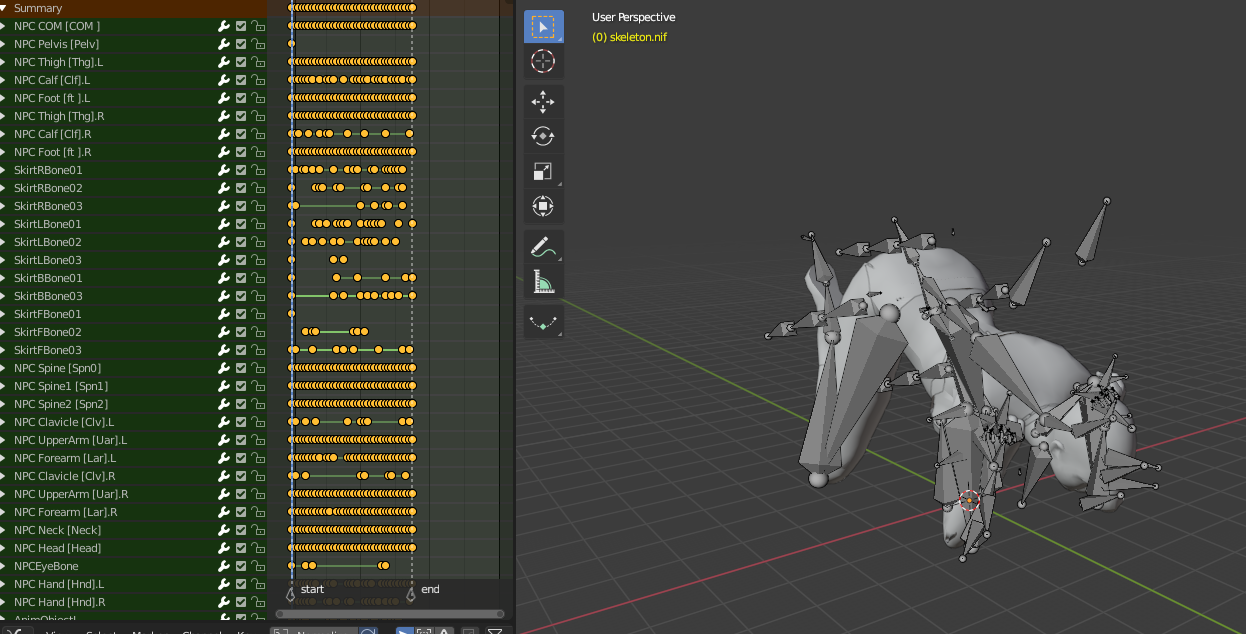1246x634 pixels.
Task: Lock the NPC Foot [ft ].L channel
Action: point(258,98)
